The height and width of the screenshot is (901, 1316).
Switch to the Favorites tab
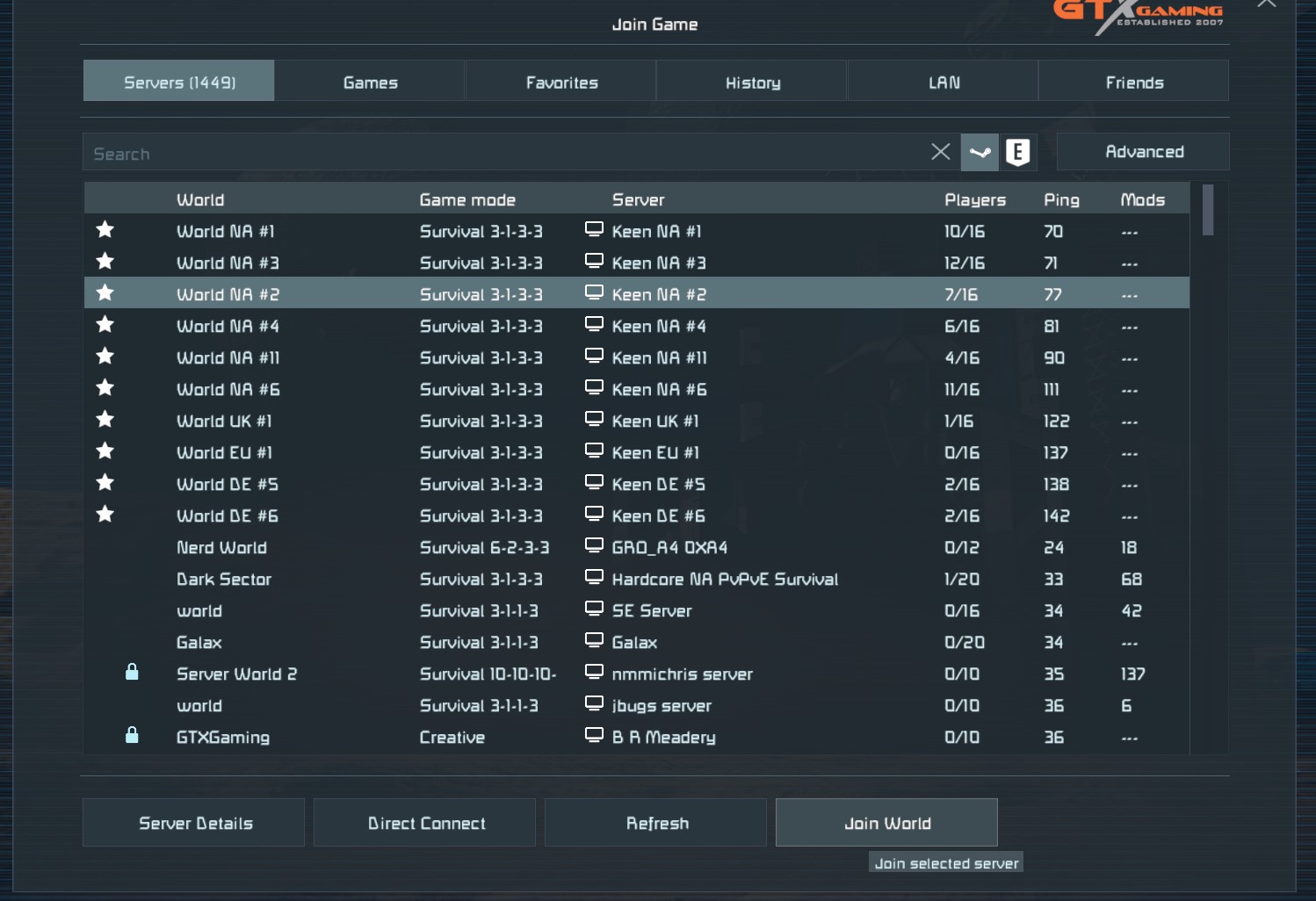[x=561, y=82]
